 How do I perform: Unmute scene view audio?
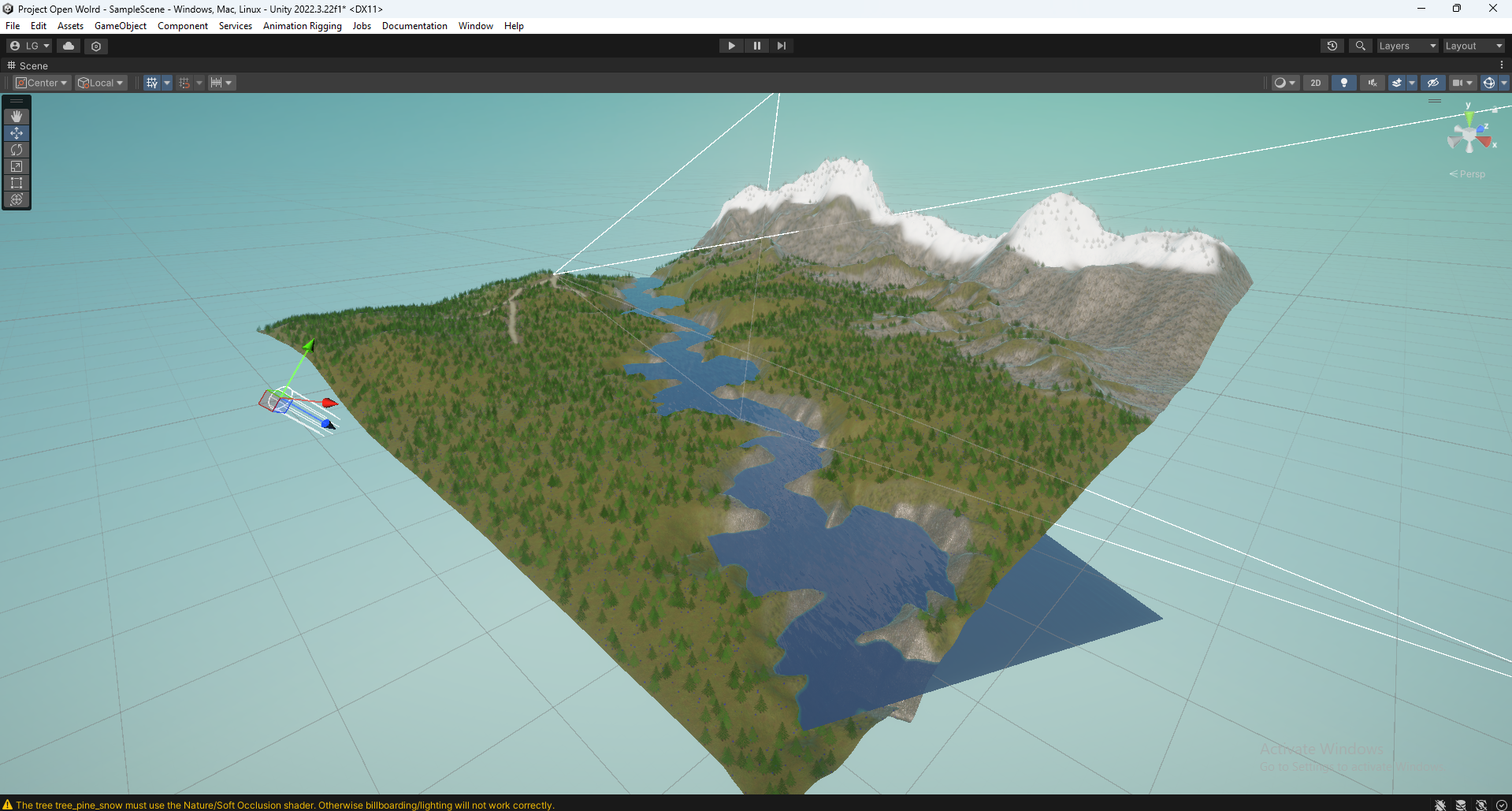pyautogui.click(x=1372, y=82)
